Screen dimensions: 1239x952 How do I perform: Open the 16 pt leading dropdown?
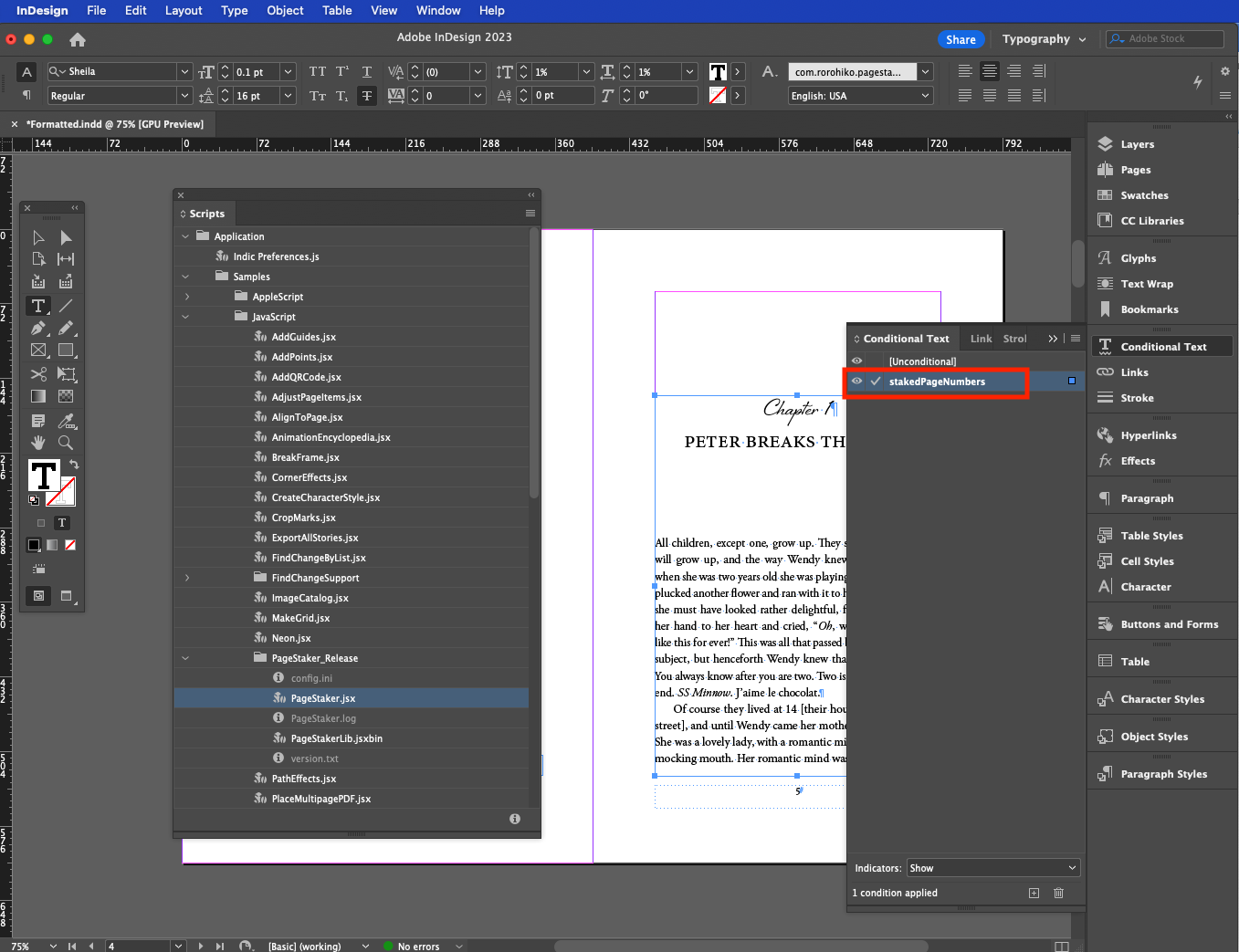[x=289, y=95]
